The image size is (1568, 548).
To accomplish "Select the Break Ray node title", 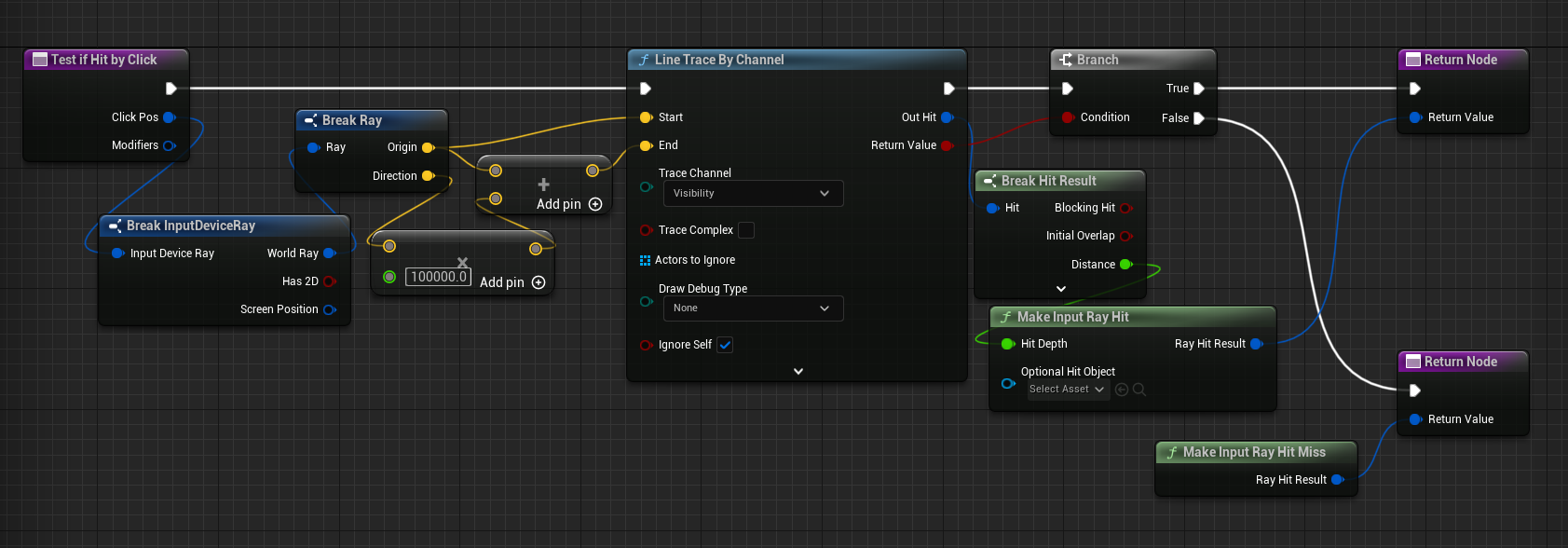I will [352, 120].
